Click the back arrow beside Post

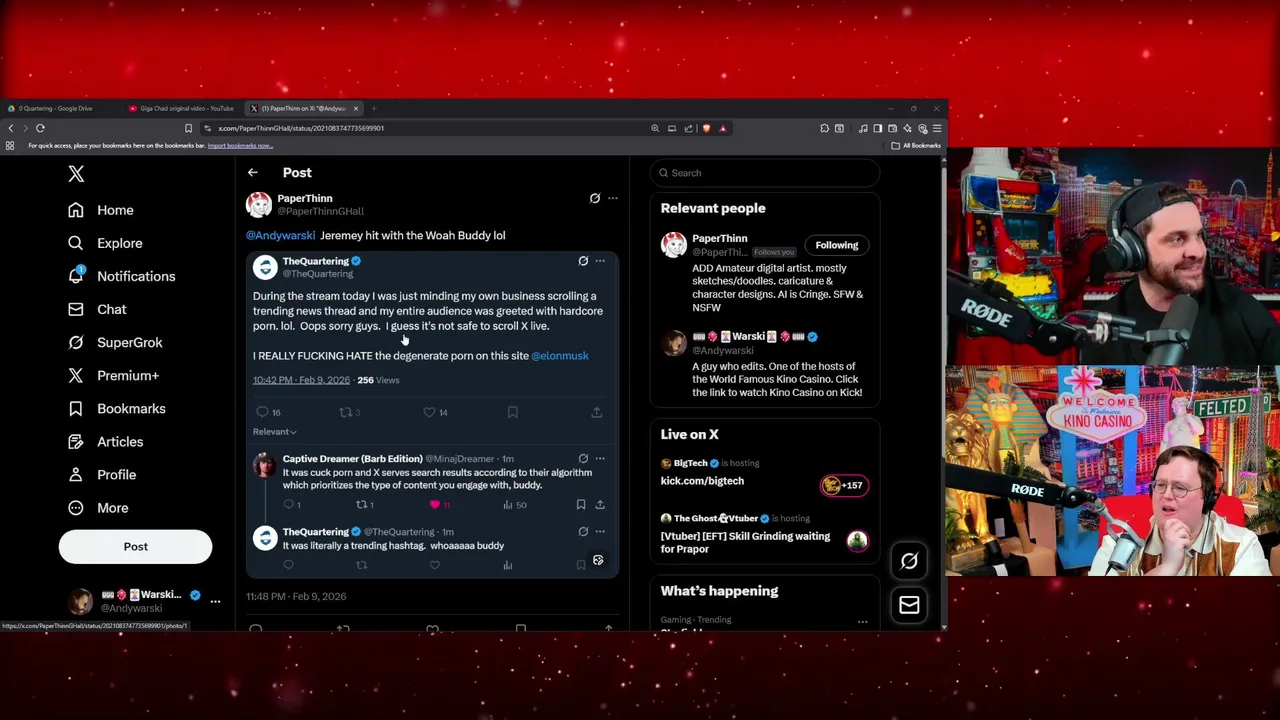pyautogui.click(x=253, y=173)
